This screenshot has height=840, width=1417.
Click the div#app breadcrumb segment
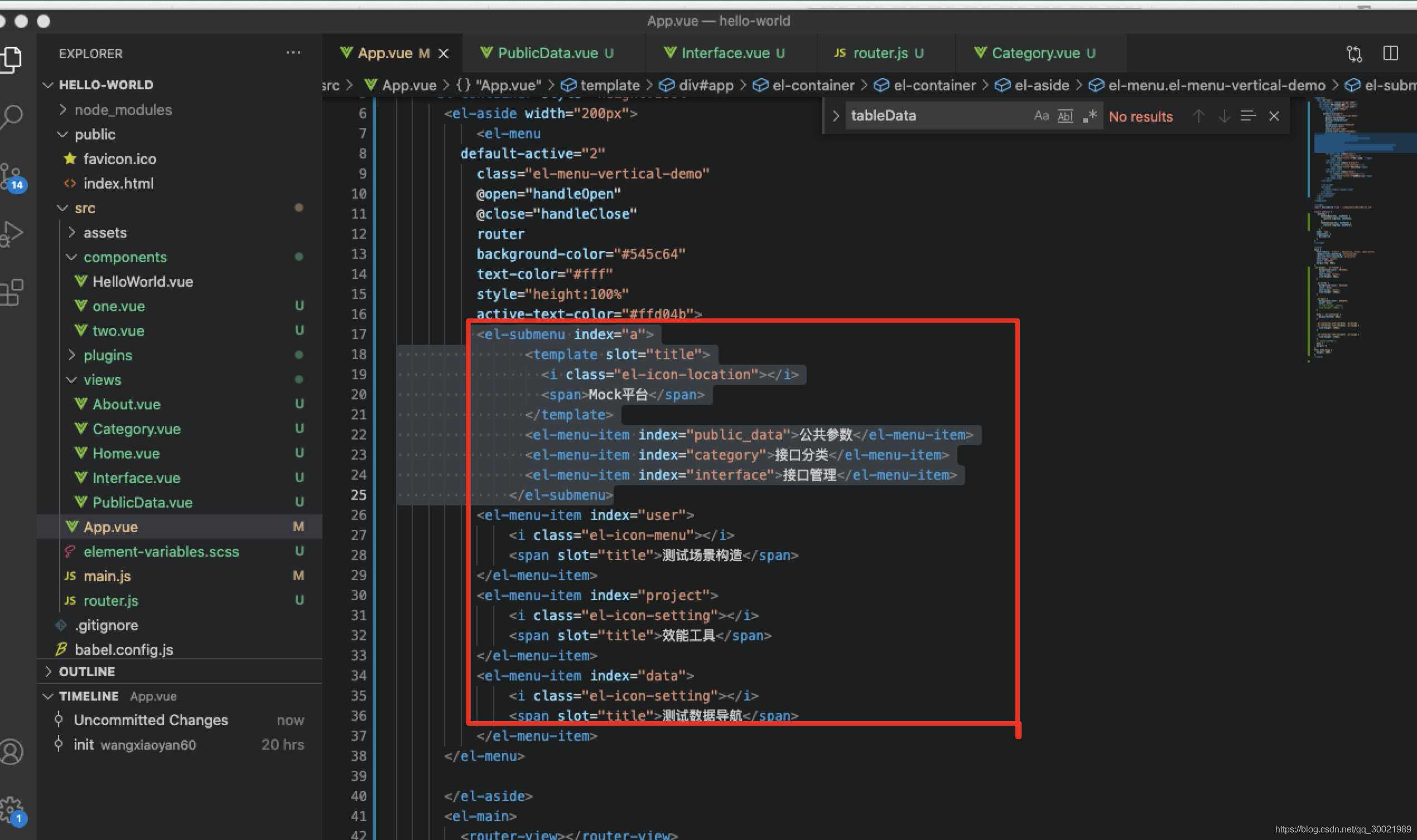pos(696,85)
